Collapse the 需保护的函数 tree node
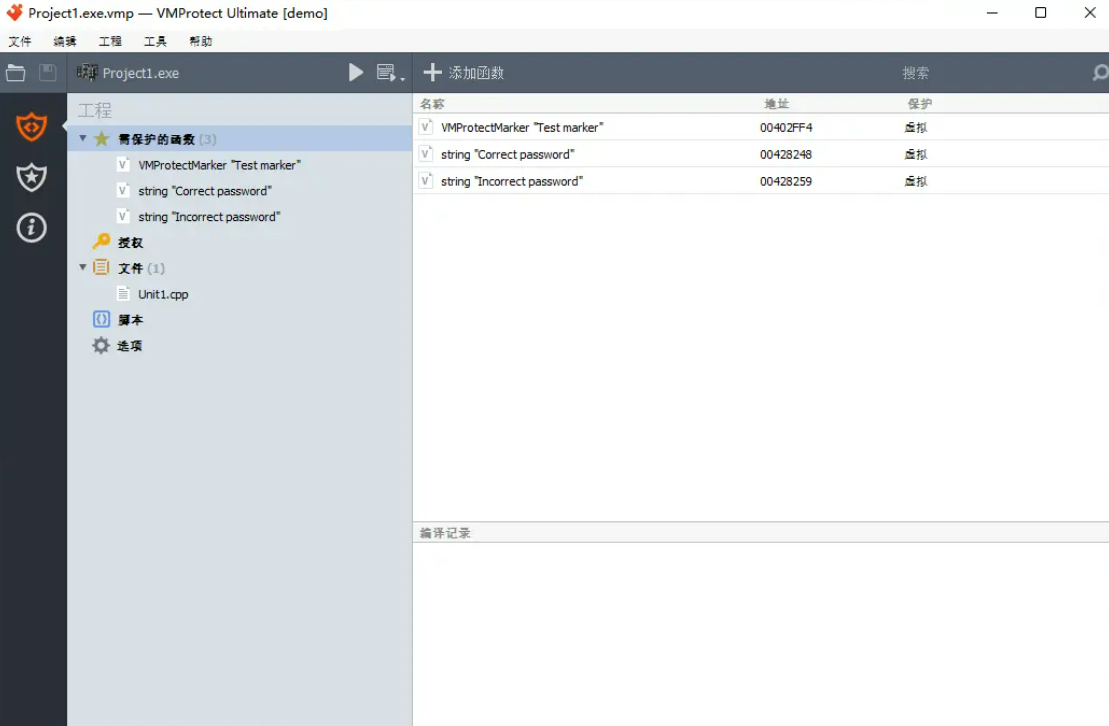 [x=83, y=139]
